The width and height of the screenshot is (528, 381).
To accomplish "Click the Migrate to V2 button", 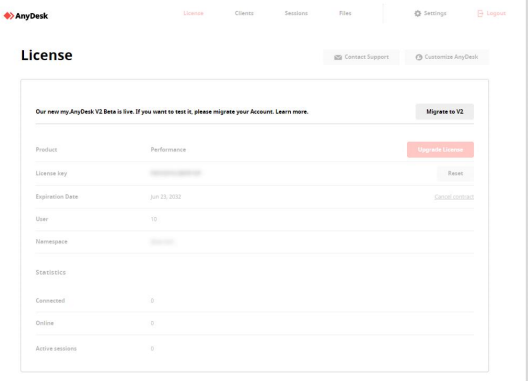I will point(444,112).
